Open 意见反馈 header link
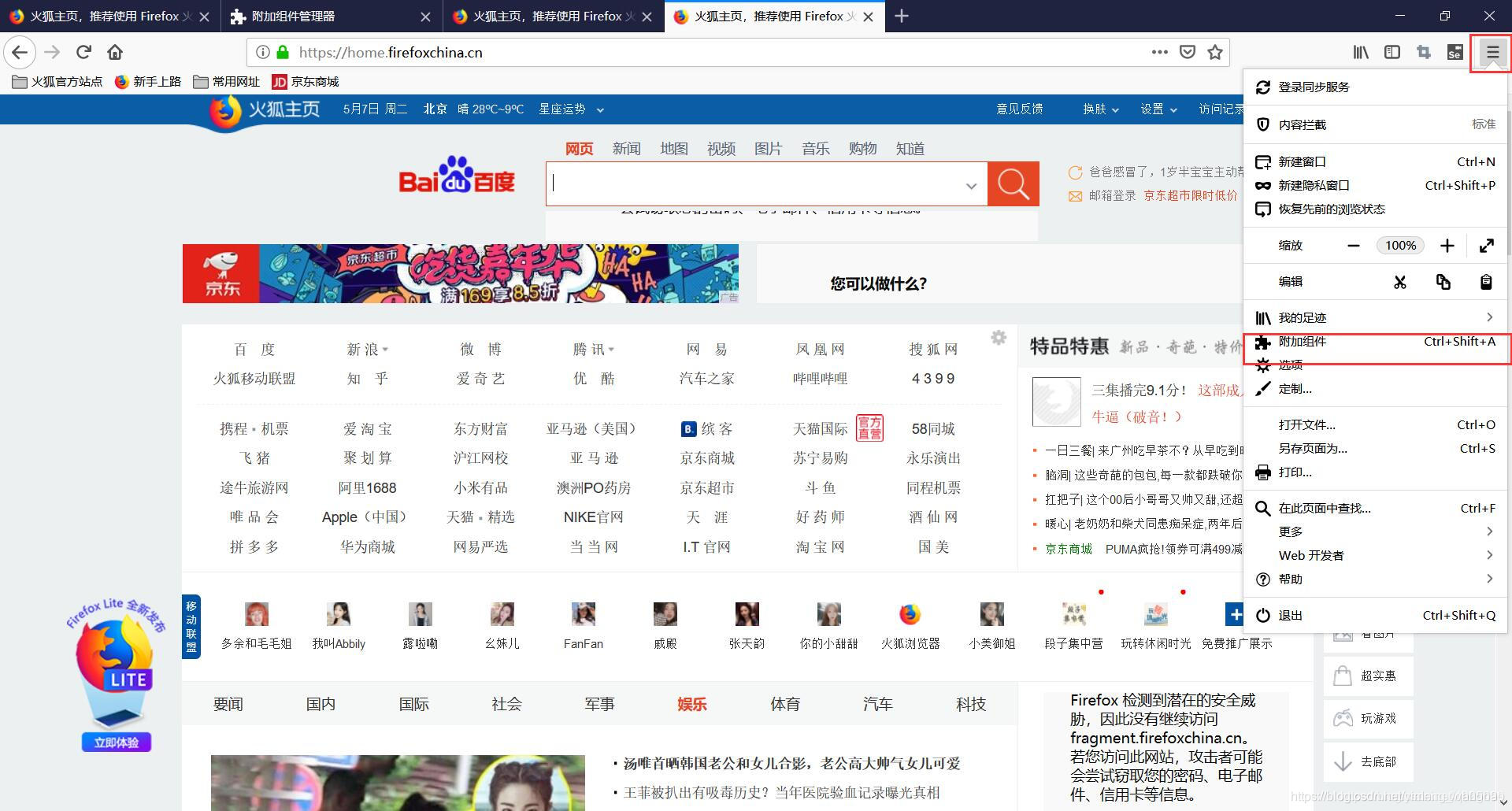Image resolution: width=1512 pixels, height=811 pixels. pos(1019,109)
